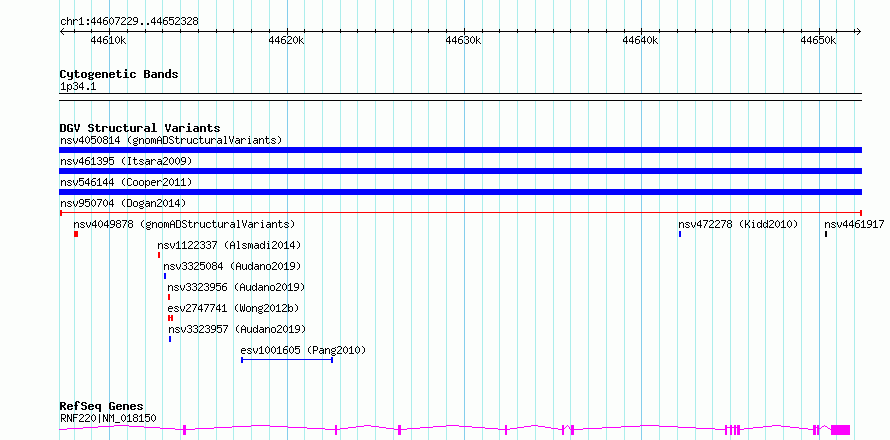Image resolution: width=890 pixels, height=440 pixels.
Task: Click the esv2747741 (Wong2012b) label
Action: [x=233, y=308]
